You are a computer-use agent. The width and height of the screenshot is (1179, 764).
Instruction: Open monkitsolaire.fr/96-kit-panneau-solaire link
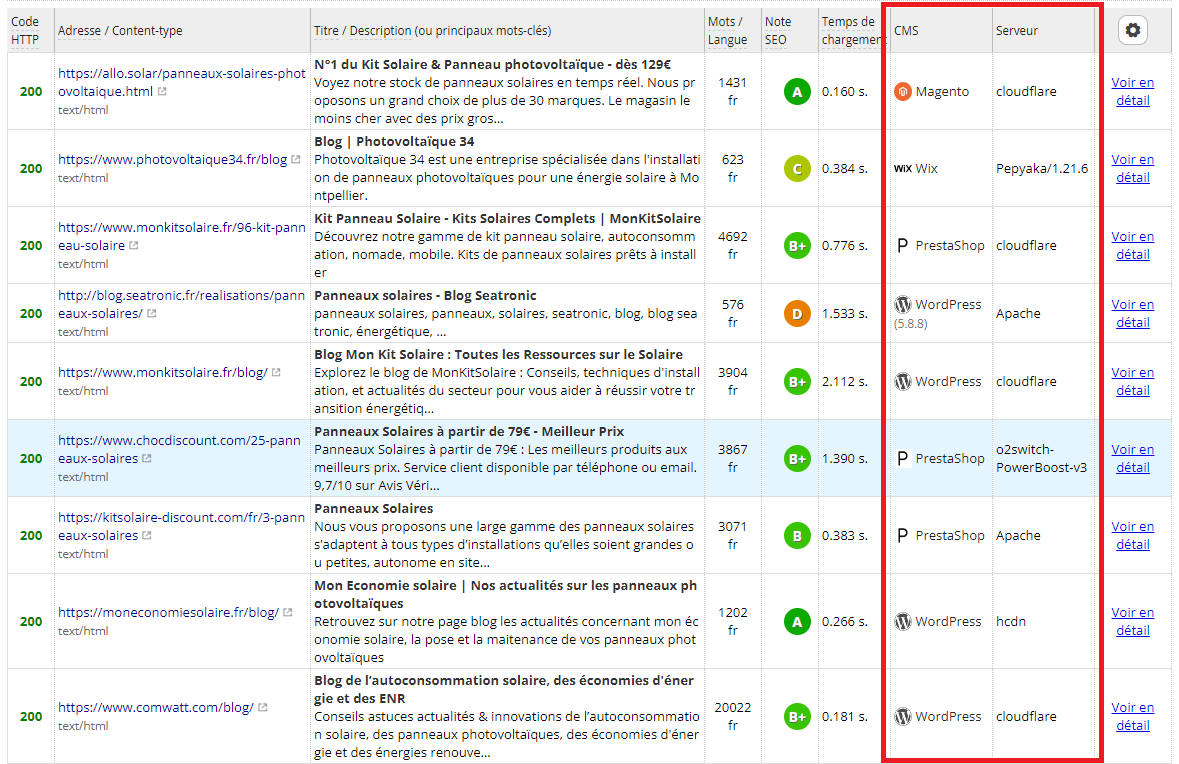181,236
